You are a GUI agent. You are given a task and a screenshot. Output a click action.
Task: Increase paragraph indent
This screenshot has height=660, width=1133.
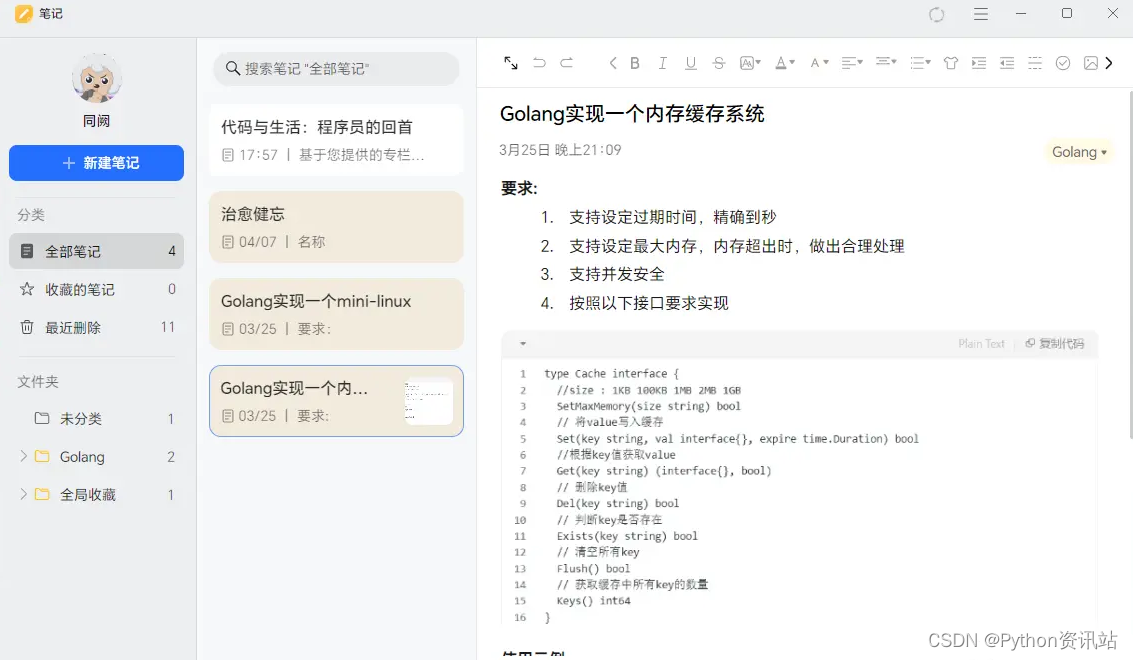pos(978,63)
